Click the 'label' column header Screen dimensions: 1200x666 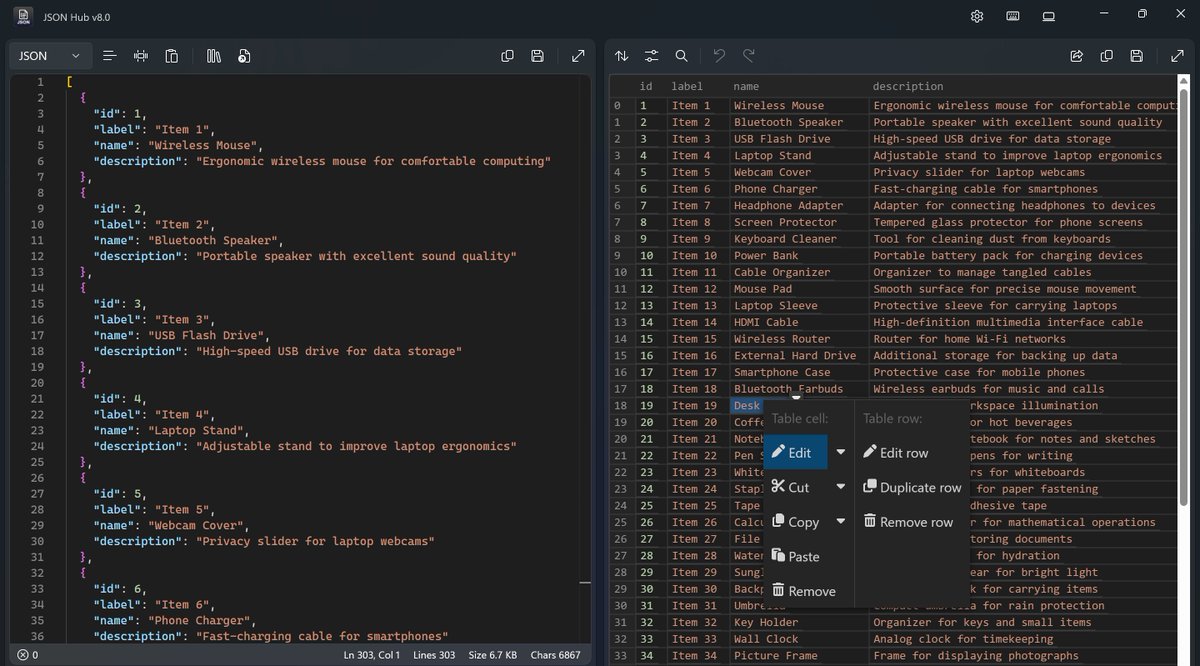pos(687,87)
